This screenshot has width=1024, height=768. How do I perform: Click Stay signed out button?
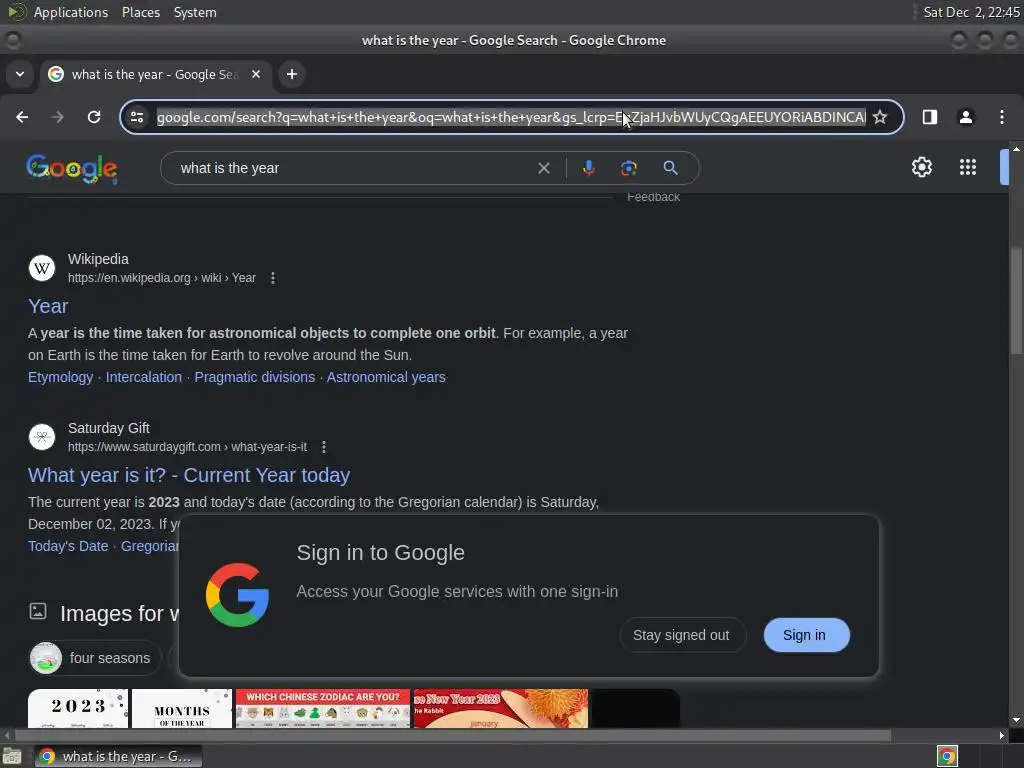681,635
